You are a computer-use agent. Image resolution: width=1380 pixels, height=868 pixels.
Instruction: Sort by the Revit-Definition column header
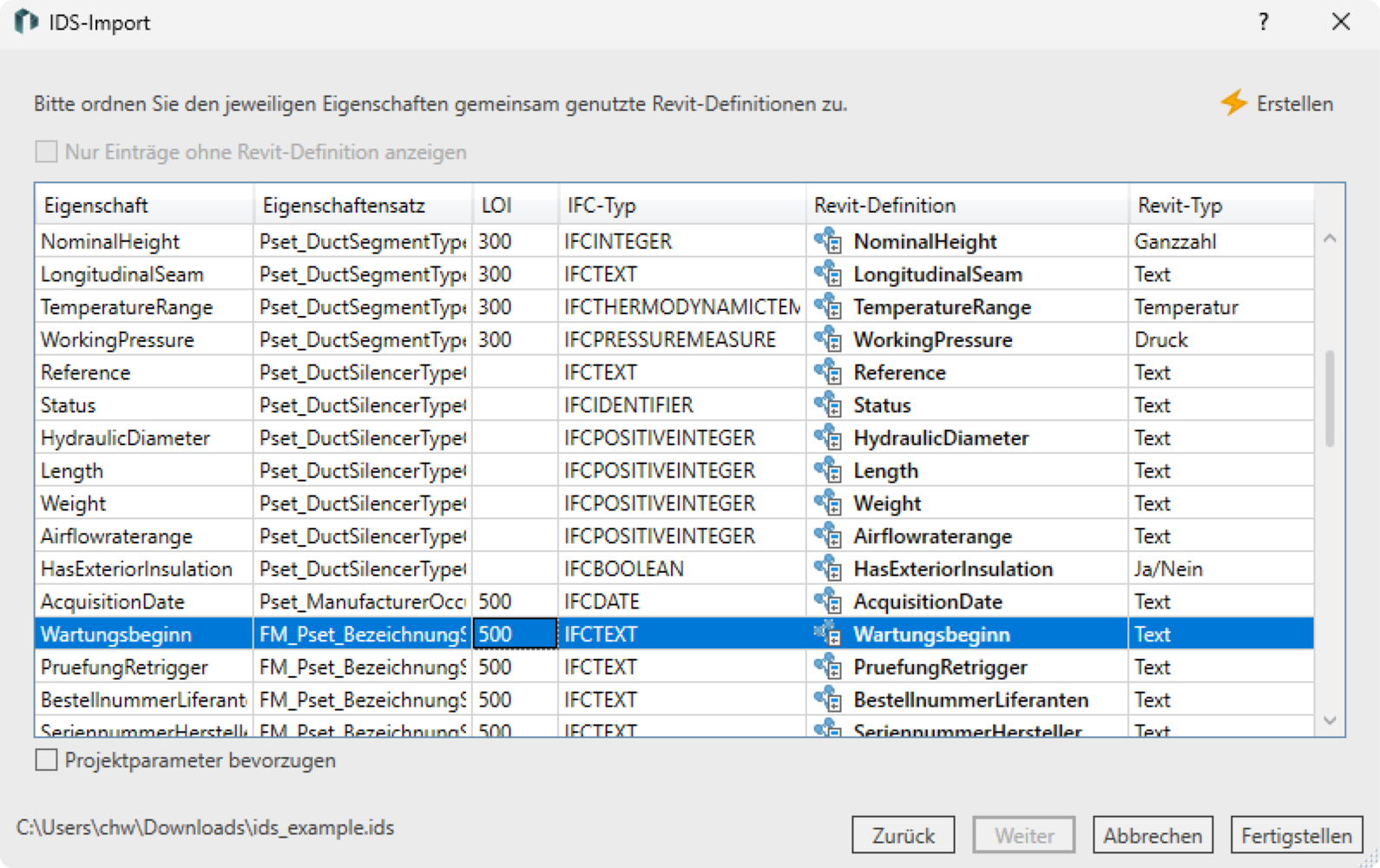tap(967, 206)
